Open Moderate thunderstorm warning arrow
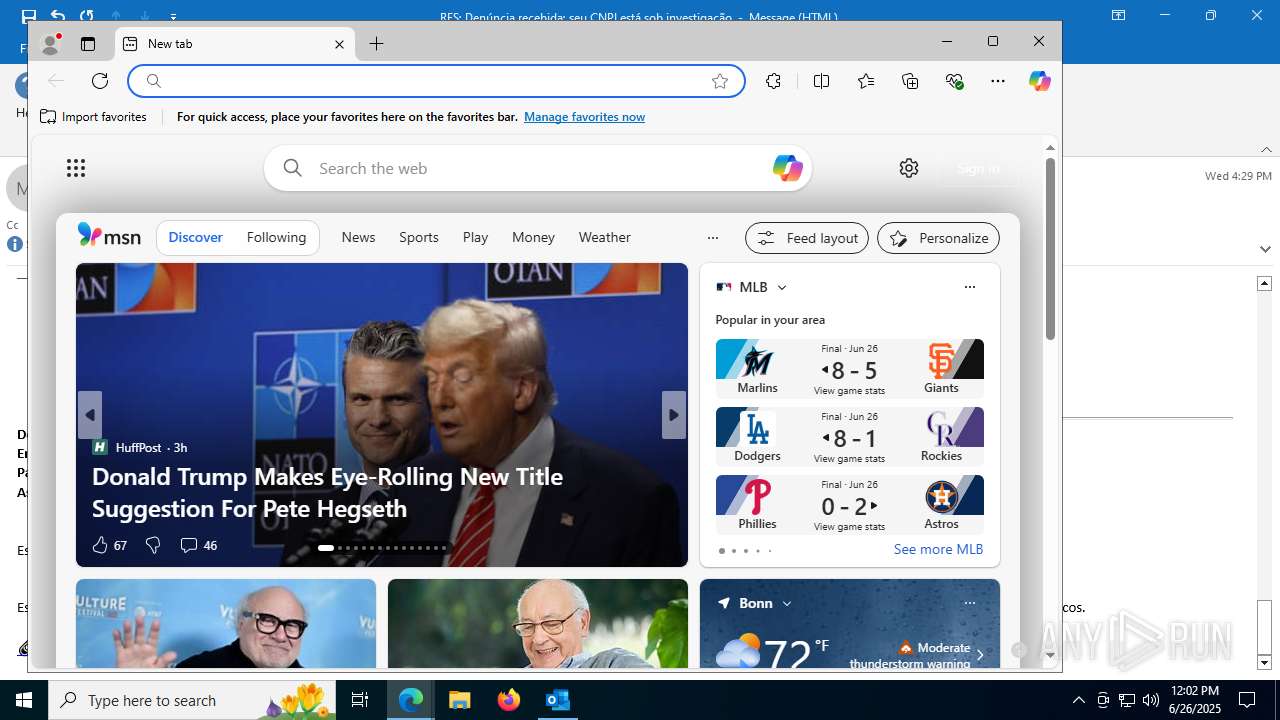 pyautogui.click(x=980, y=656)
